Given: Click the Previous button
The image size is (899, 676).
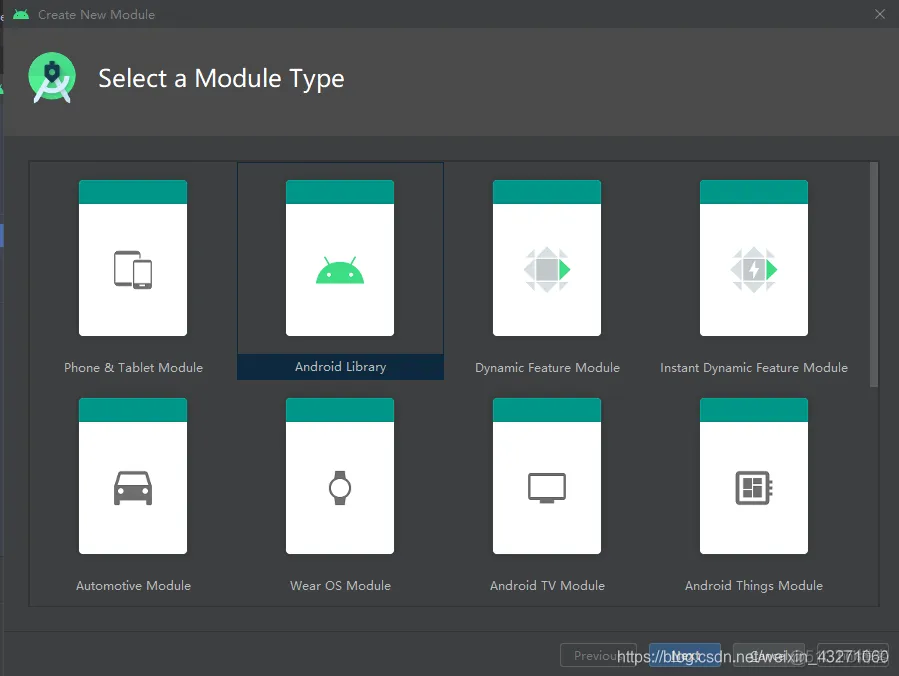Looking at the screenshot, I should (598, 655).
